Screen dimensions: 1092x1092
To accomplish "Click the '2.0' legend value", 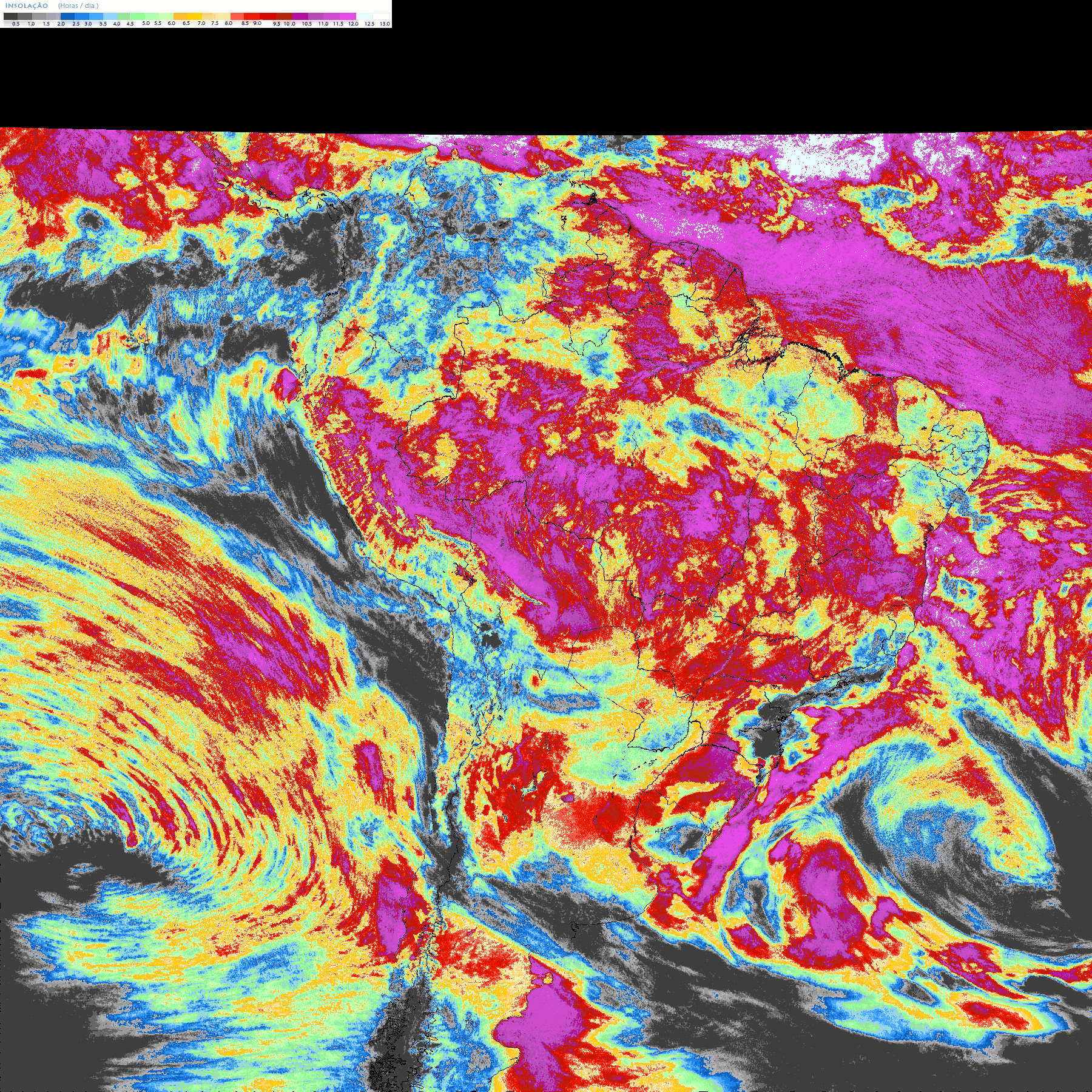I will 61,24.
